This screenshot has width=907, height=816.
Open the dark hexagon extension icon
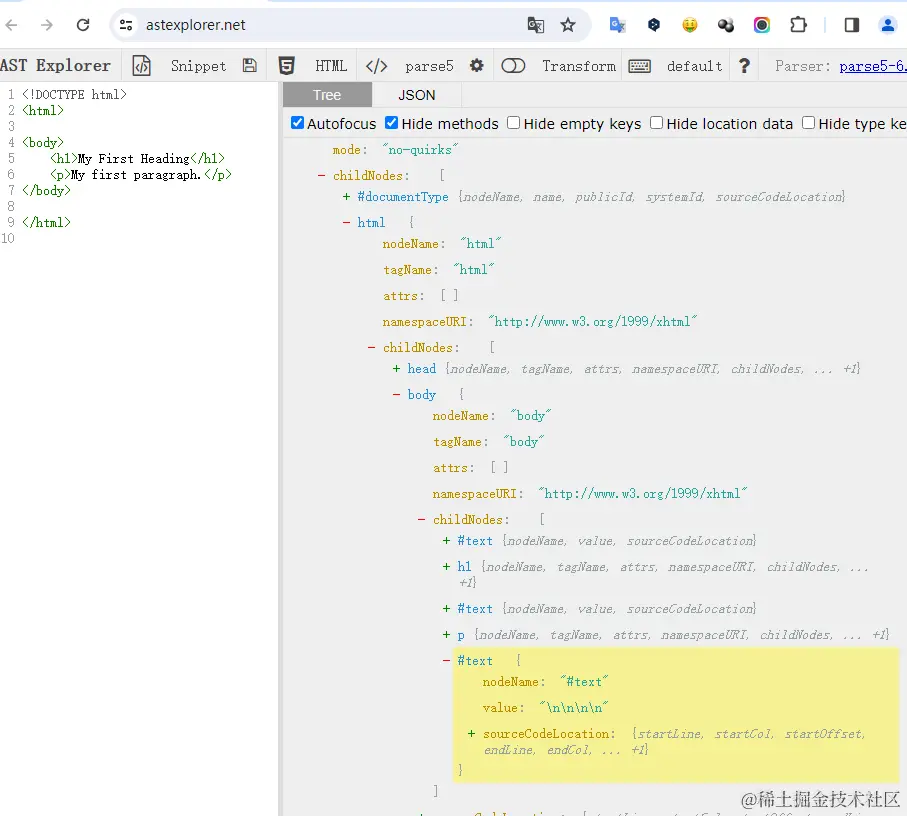coord(654,25)
